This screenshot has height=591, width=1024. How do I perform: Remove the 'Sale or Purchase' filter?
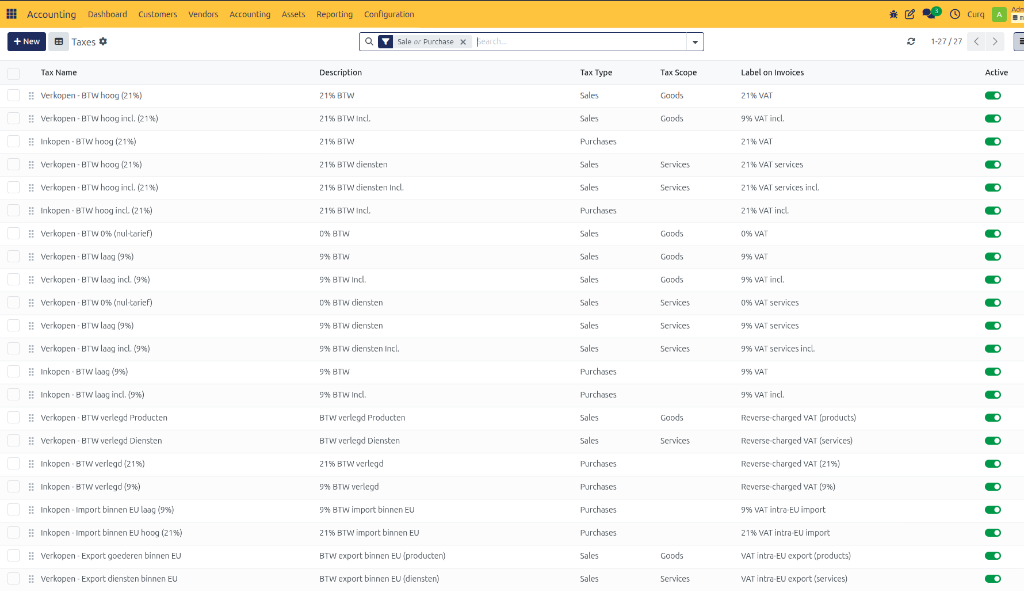463,41
